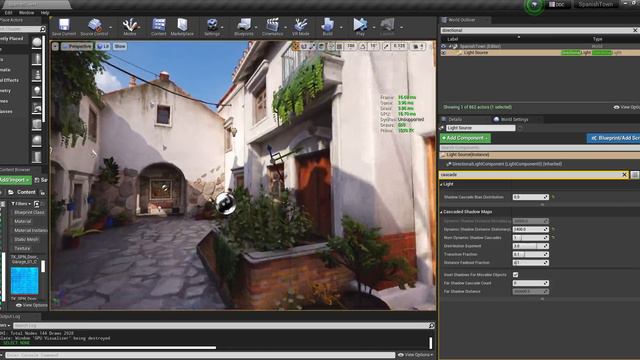Toggle world/local coordinate space icon
The height and width of the screenshot is (360, 640).
point(322,46)
